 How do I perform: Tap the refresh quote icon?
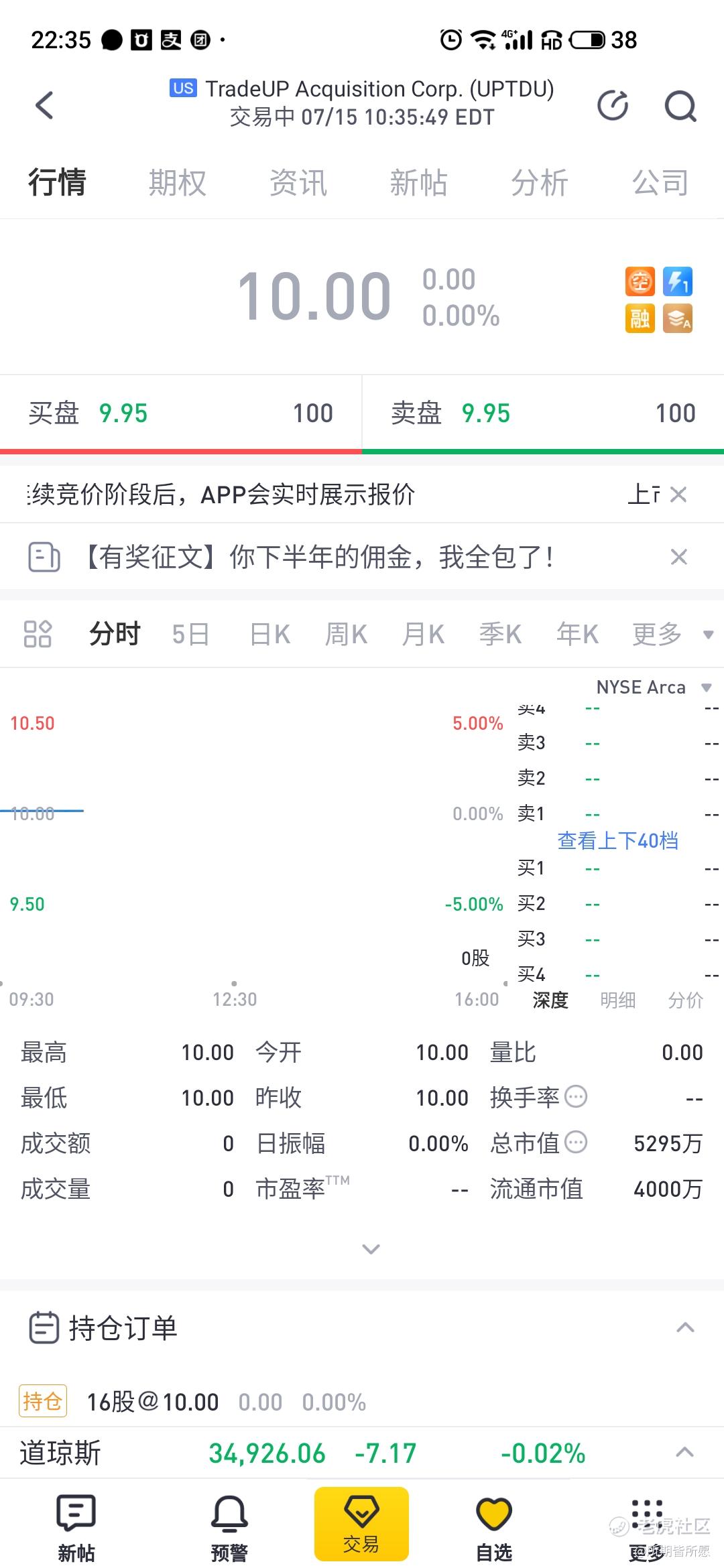coord(613,105)
